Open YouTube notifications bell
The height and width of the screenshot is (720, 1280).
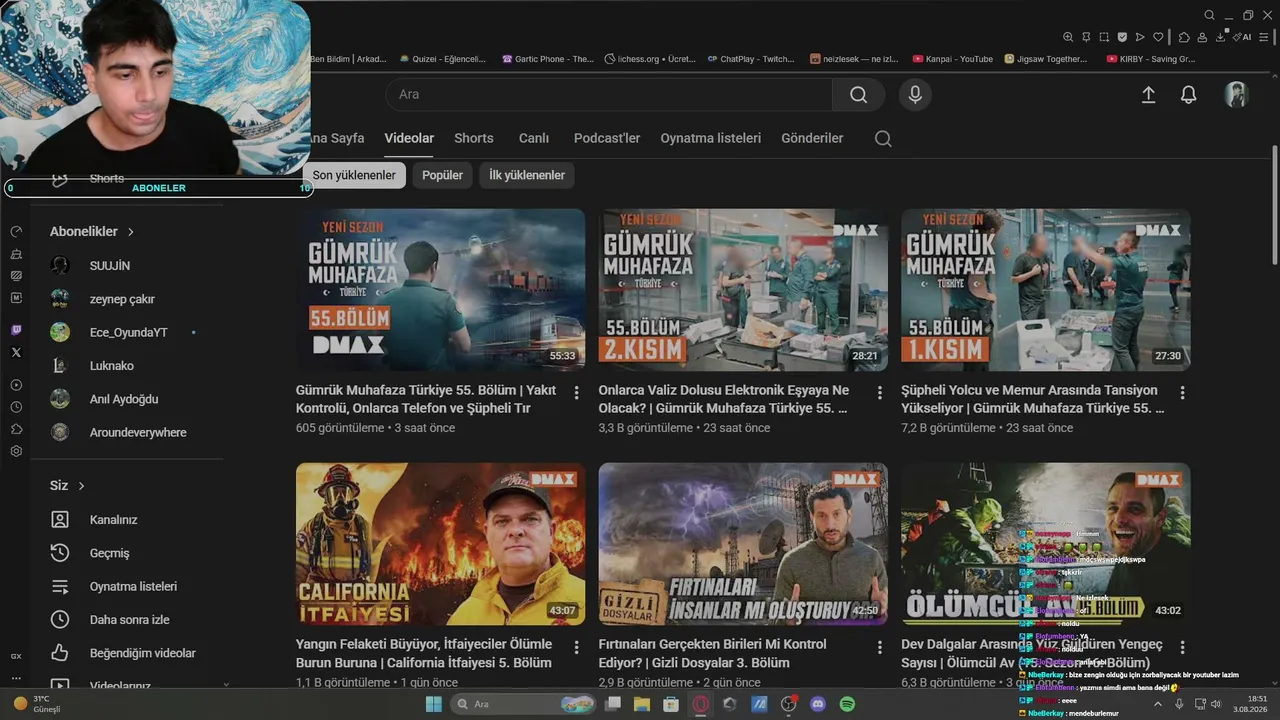[1188, 95]
